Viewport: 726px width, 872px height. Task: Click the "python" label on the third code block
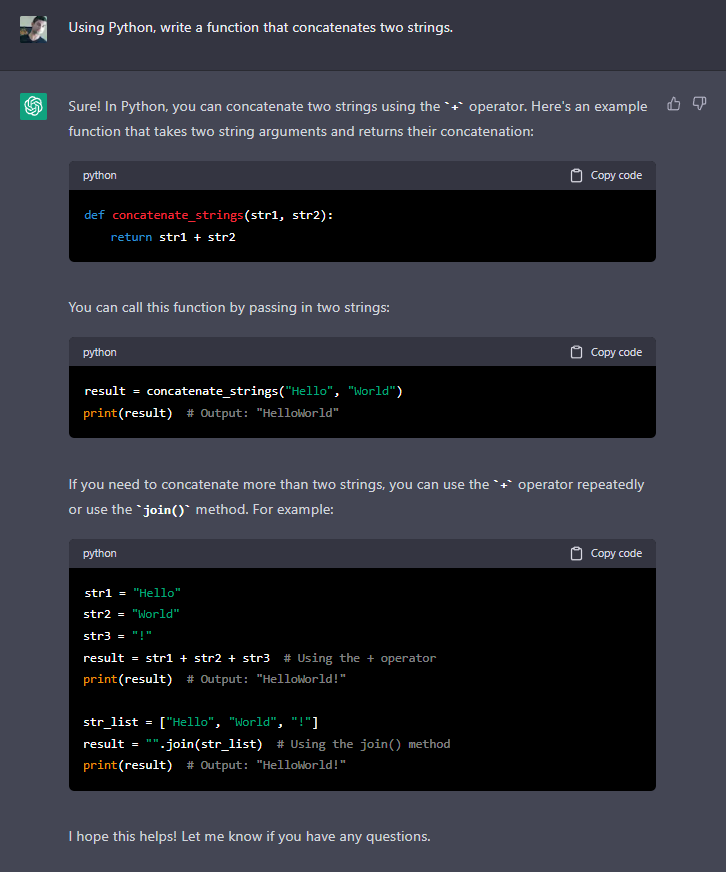pos(100,554)
